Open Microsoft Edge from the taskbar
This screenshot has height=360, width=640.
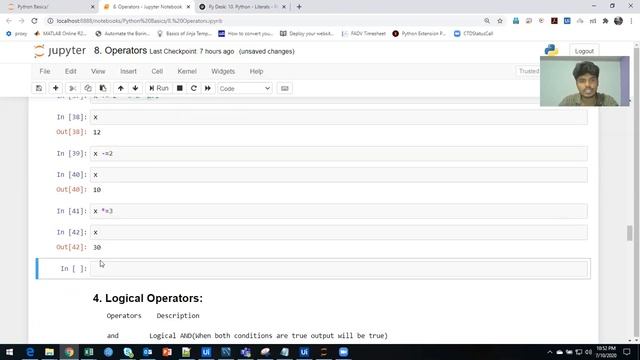(x=30, y=352)
